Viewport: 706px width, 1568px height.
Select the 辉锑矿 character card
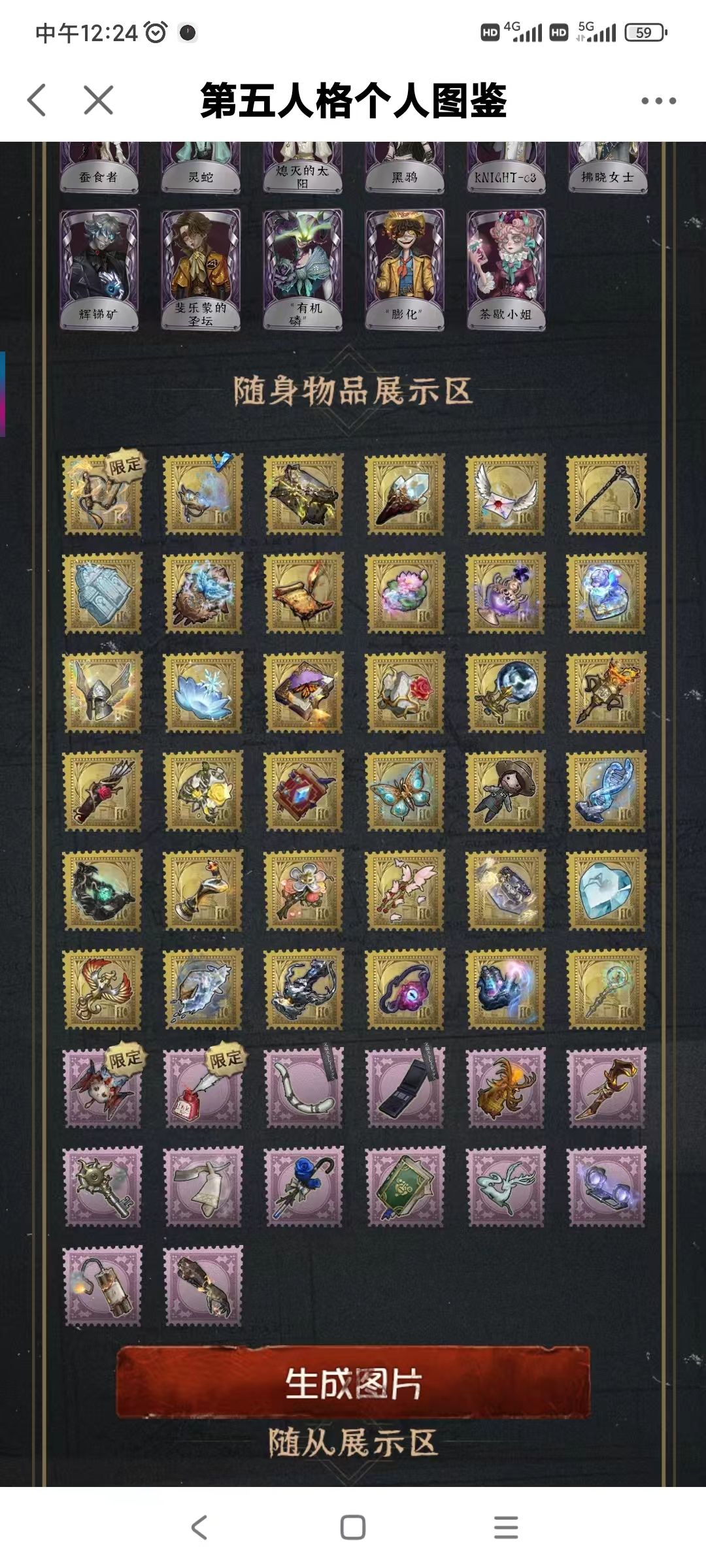(x=99, y=269)
